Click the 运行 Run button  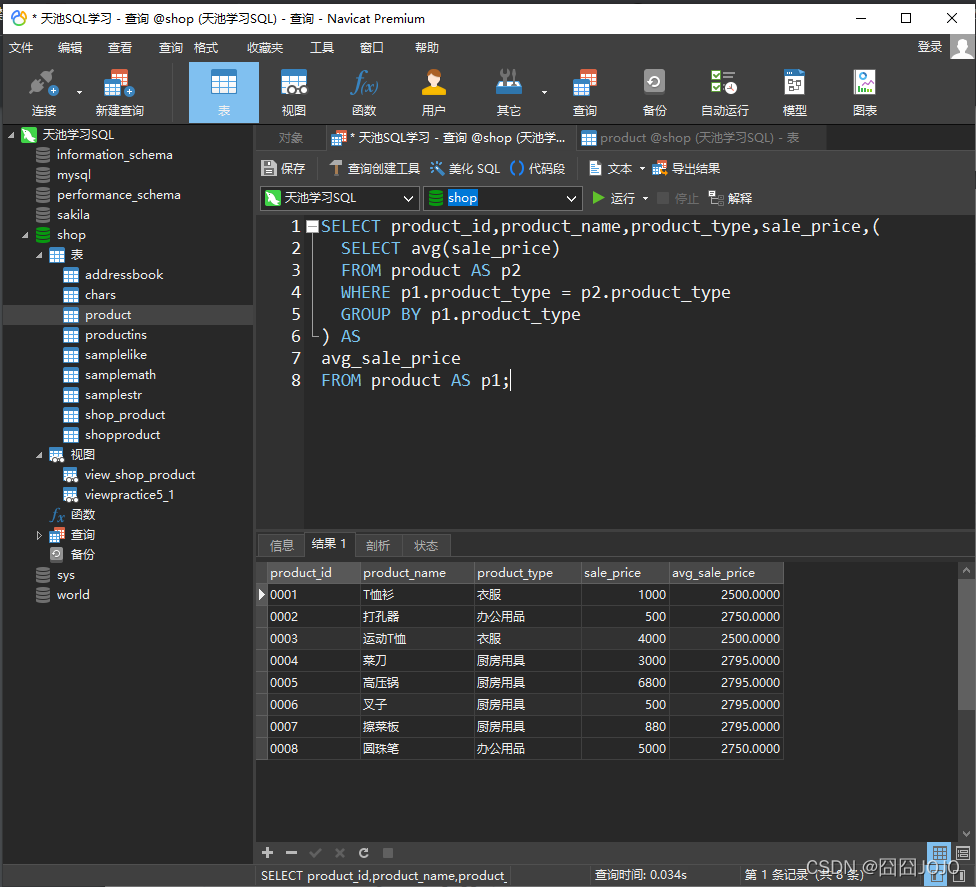coord(614,199)
